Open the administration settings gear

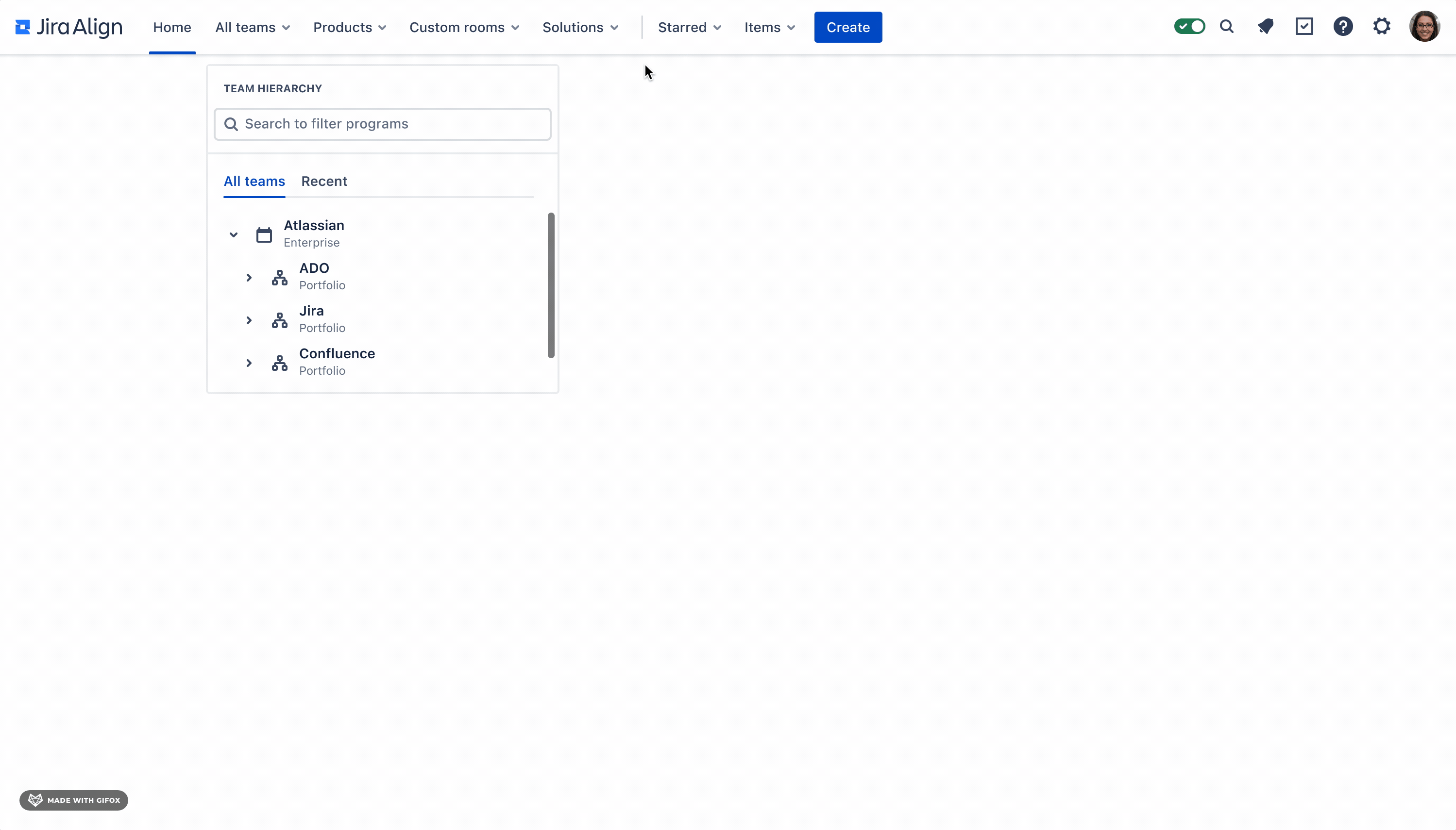click(x=1381, y=26)
